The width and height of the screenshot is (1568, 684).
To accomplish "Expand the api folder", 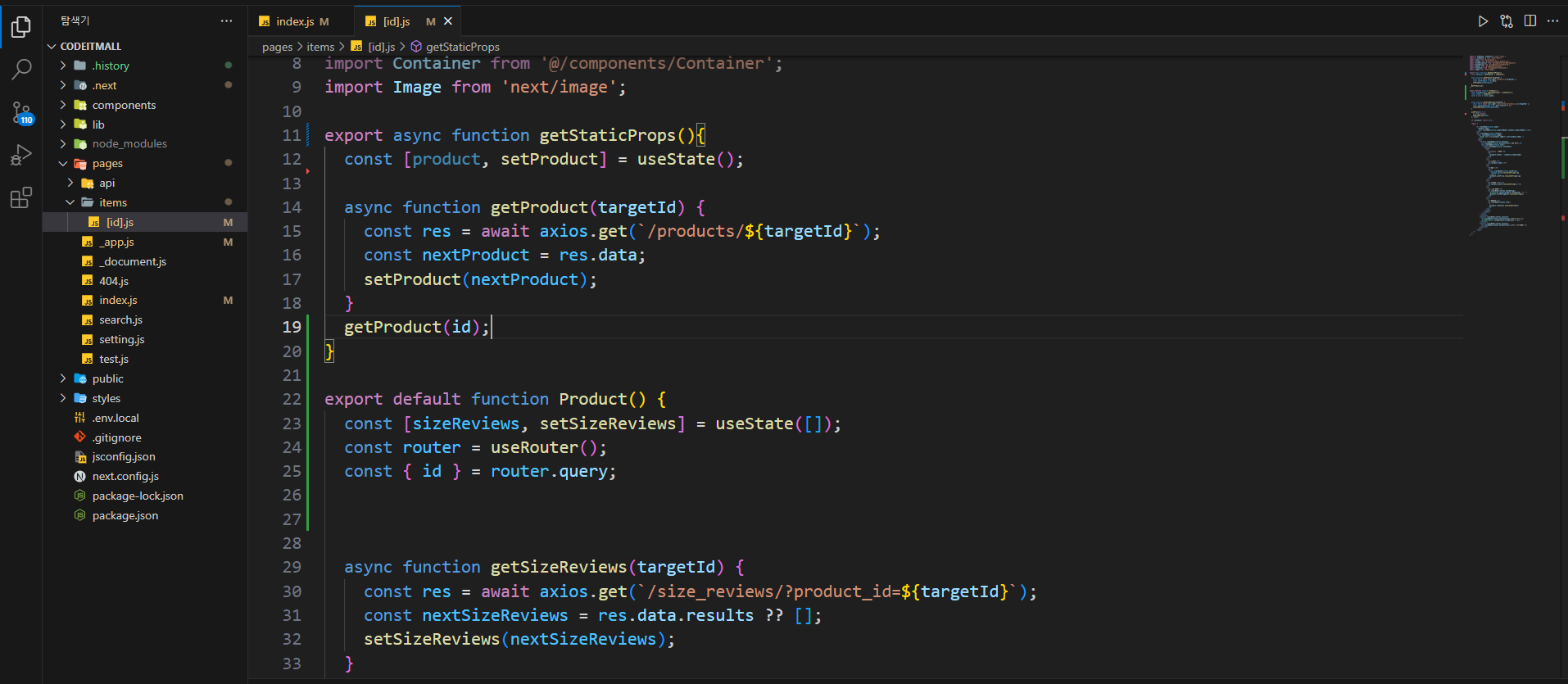I will [70, 183].
